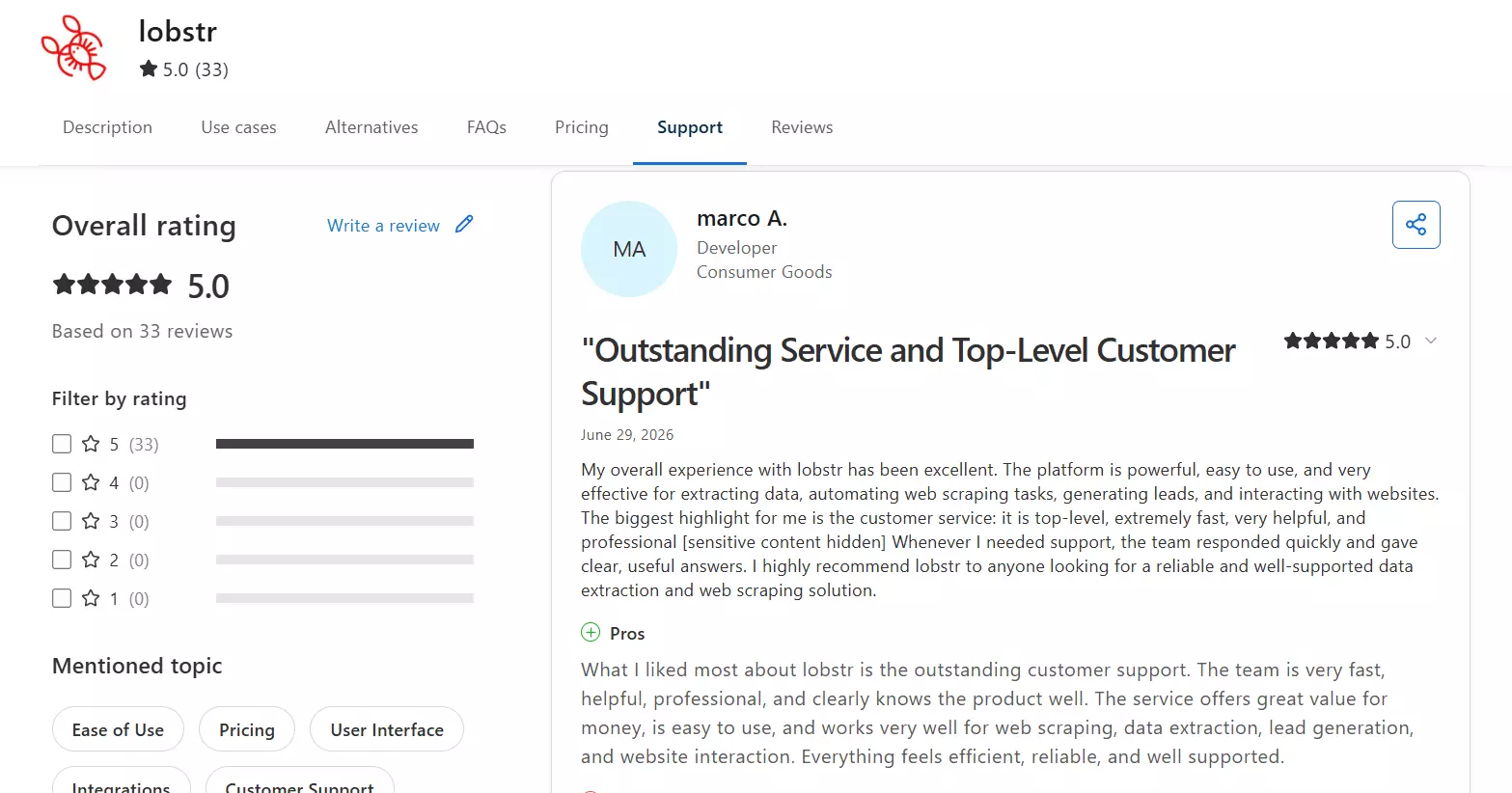Check the 1 star filter checkbox
Viewport: 1512px width, 793px height.
(62, 598)
